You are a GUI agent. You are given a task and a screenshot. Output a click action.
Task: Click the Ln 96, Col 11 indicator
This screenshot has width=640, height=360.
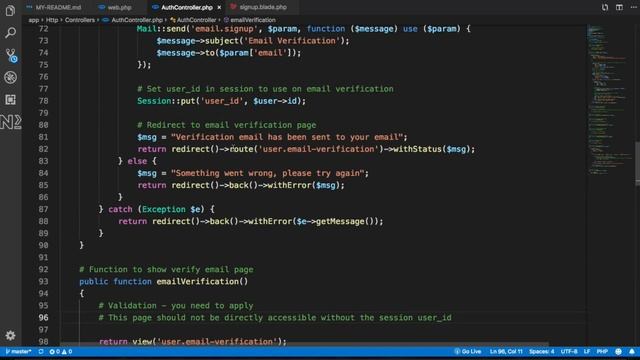point(506,351)
